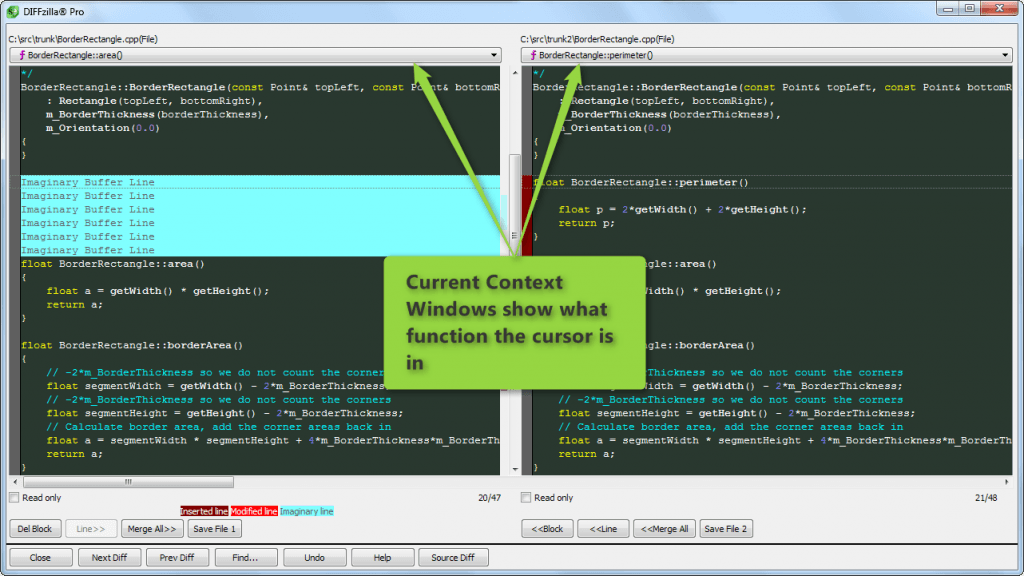The image size is (1024, 576).
Task: Enable Read only for the right file
Action: tap(525, 497)
